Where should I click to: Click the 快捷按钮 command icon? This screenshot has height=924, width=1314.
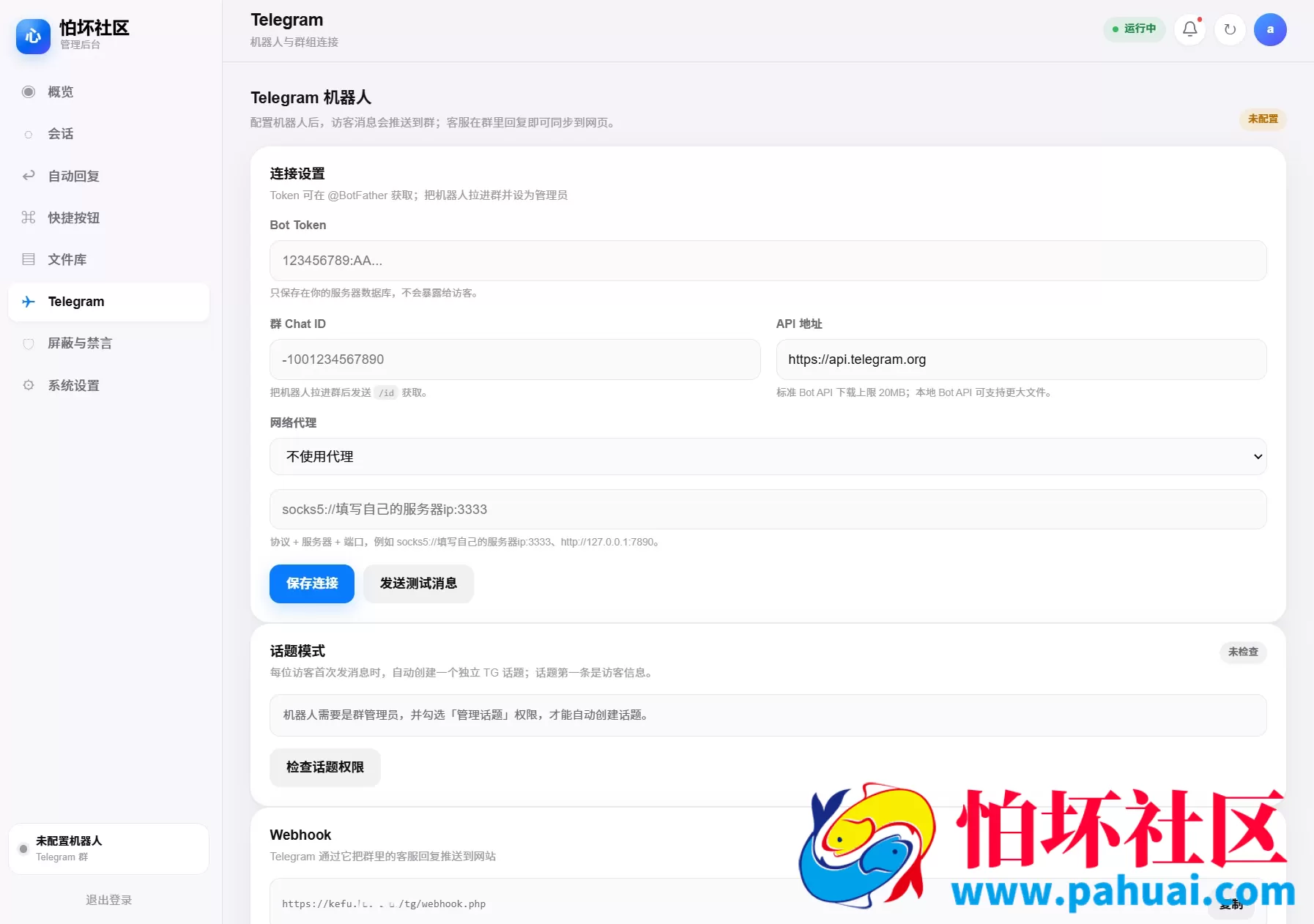coord(29,217)
